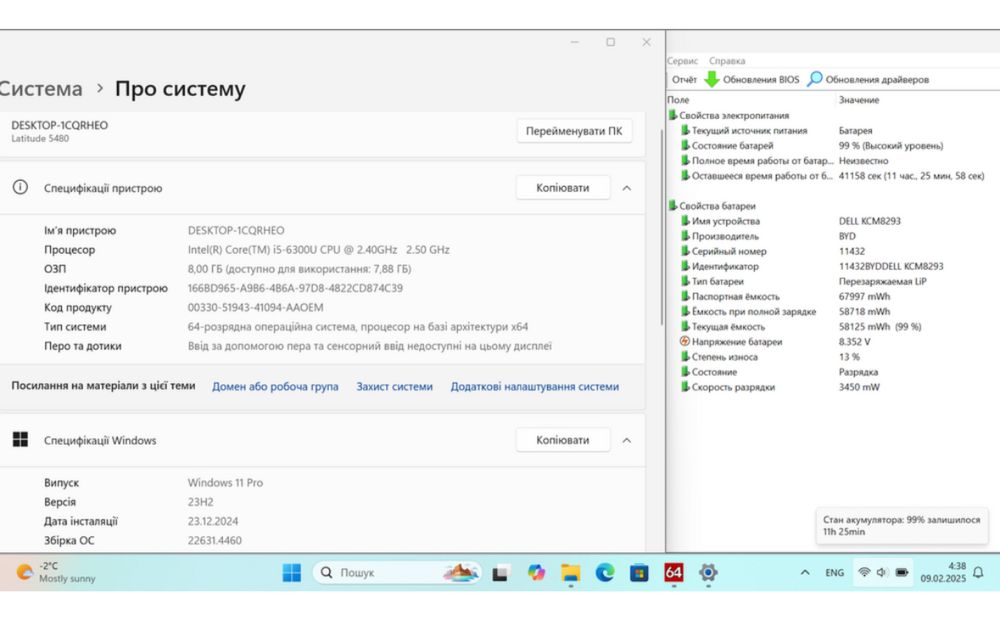The width and height of the screenshot is (1000, 628).
Task: Open the Домен або робоча група link
Action: click(x=276, y=386)
